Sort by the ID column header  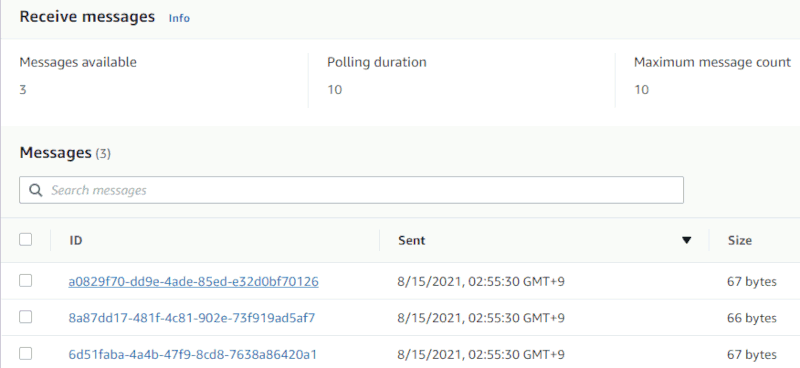(76, 240)
